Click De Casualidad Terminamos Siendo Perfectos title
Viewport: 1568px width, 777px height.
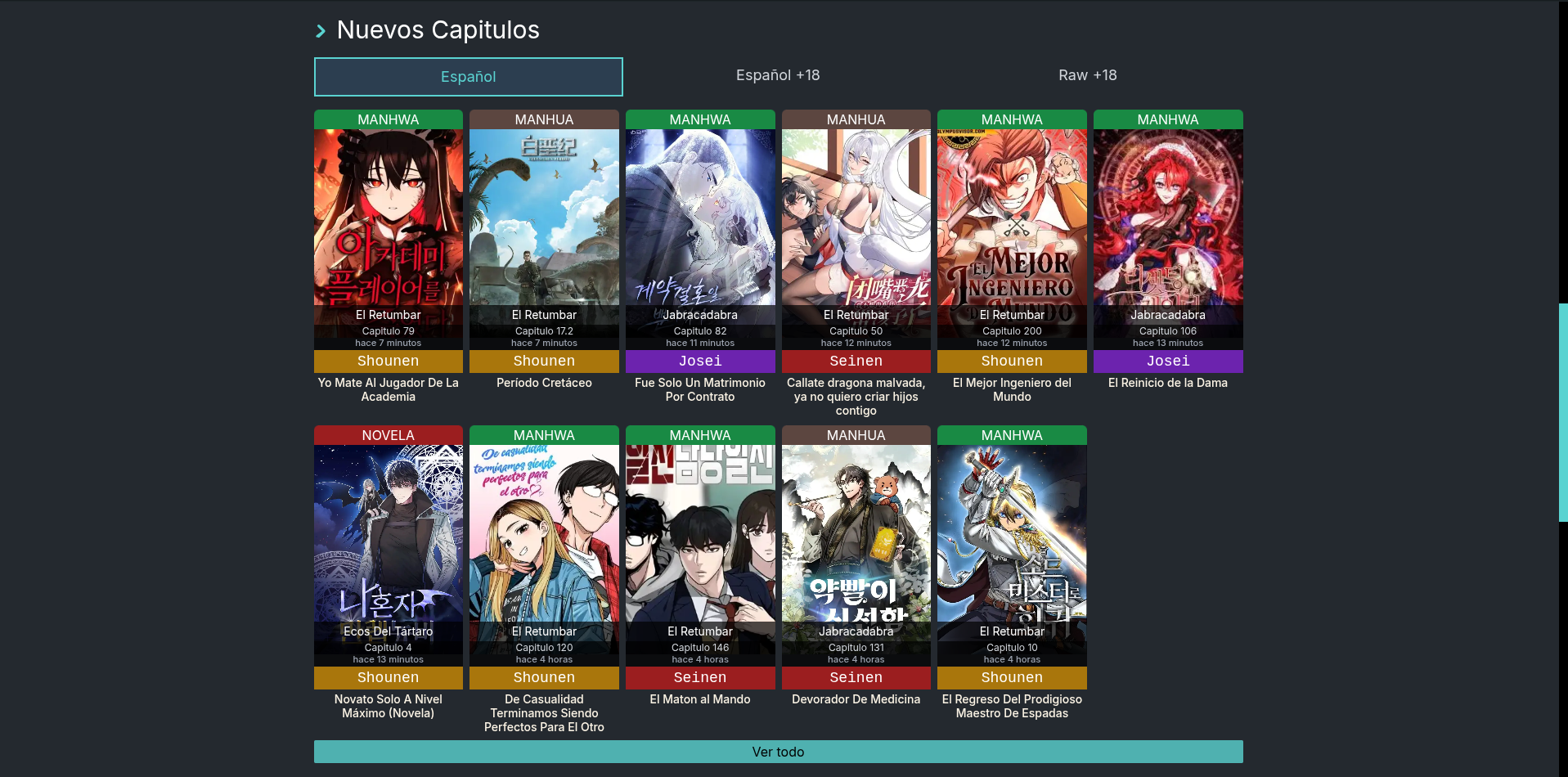[544, 713]
